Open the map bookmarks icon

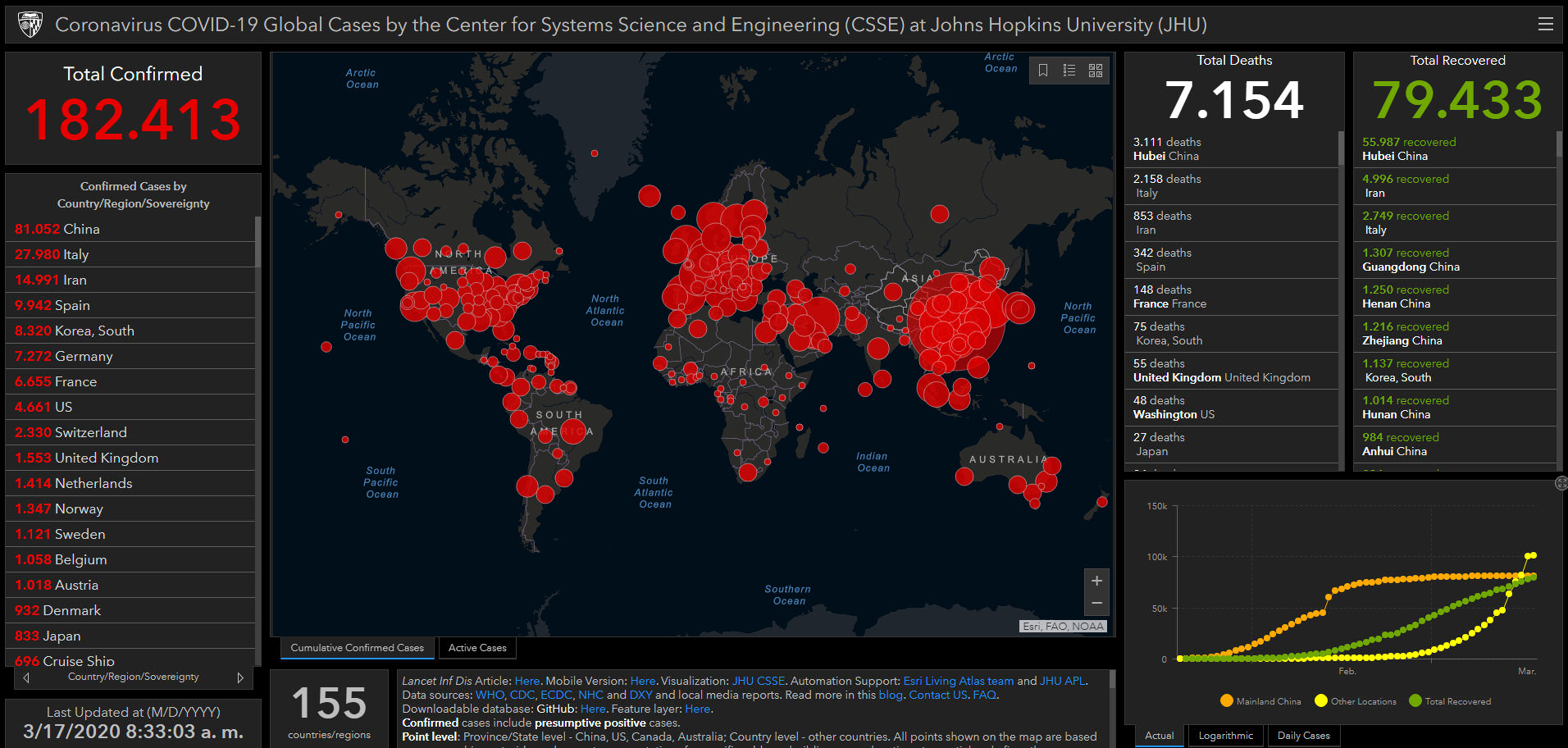[1043, 71]
